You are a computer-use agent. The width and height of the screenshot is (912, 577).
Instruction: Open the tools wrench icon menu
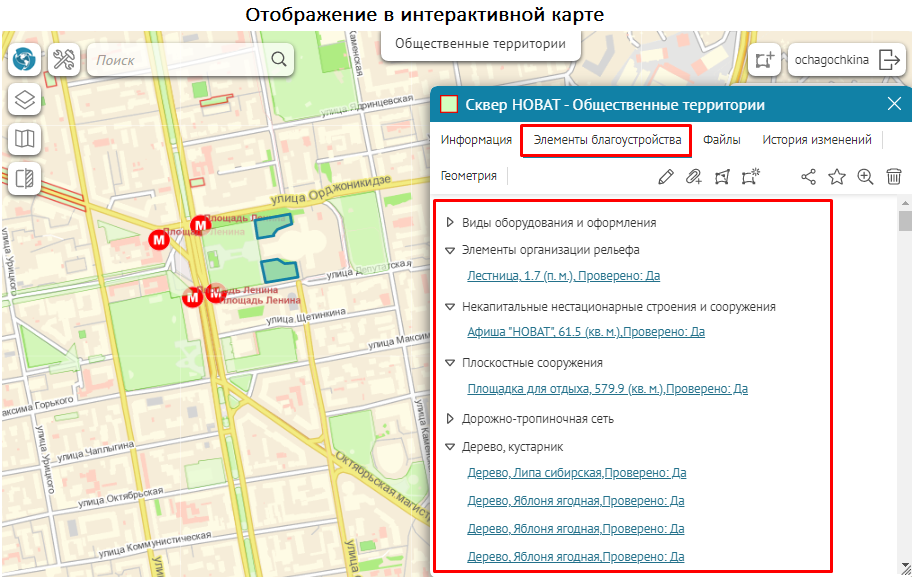(x=63, y=60)
